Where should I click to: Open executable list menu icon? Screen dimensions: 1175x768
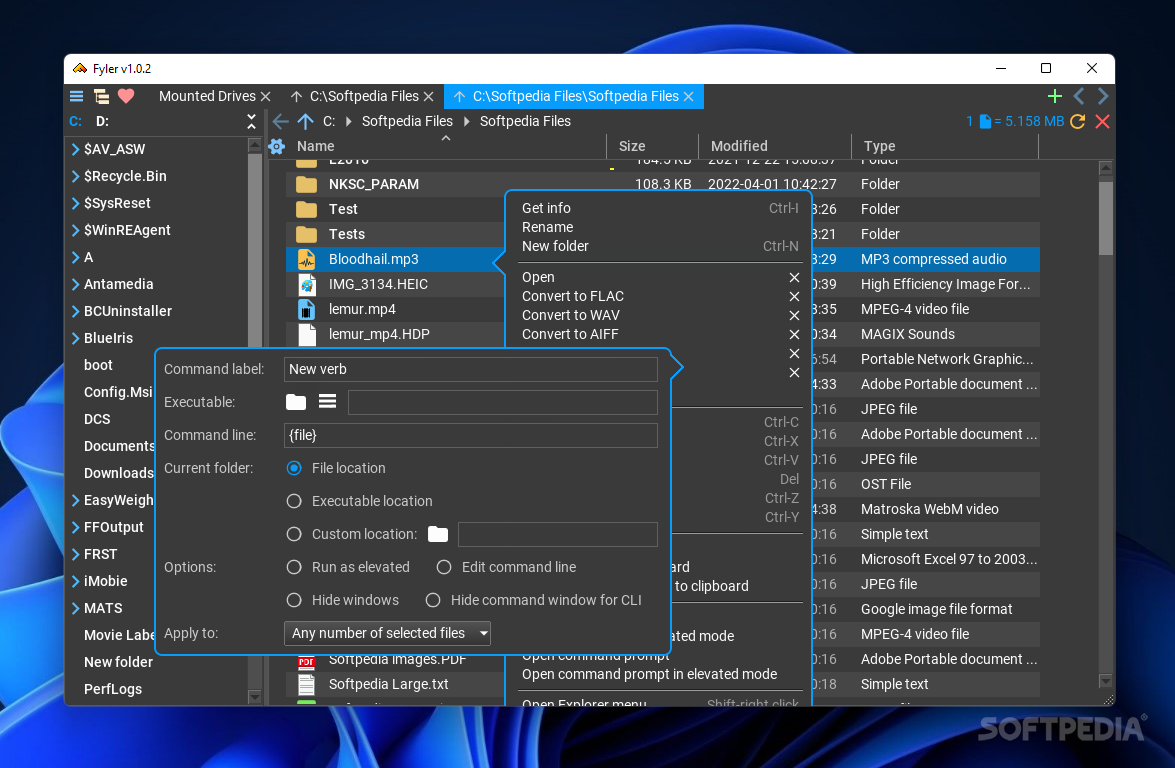pos(327,402)
